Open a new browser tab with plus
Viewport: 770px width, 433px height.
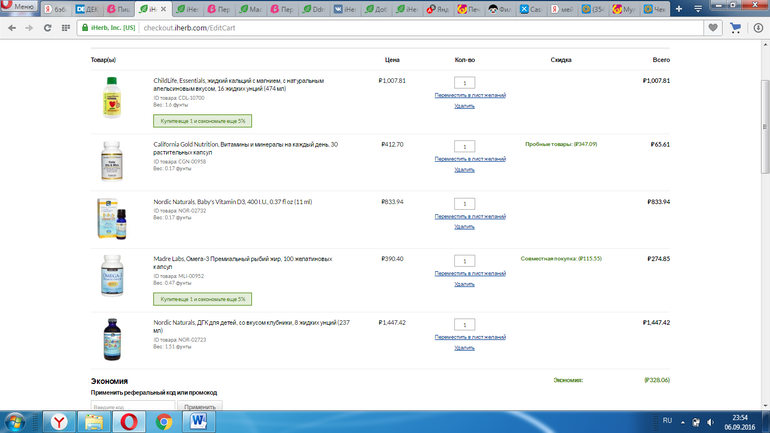point(680,8)
